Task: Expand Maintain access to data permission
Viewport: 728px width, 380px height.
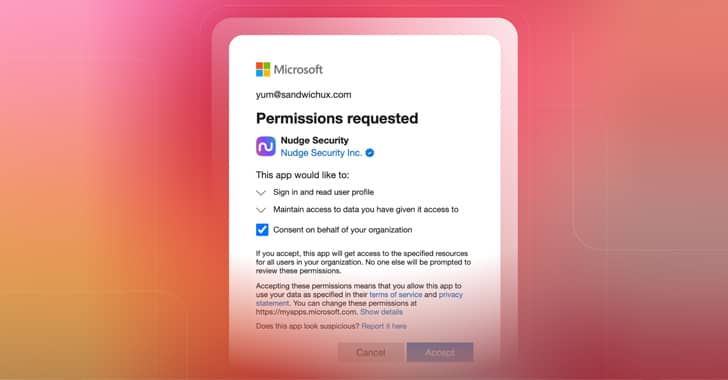Action: pyautogui.click(x=261, y=210)
